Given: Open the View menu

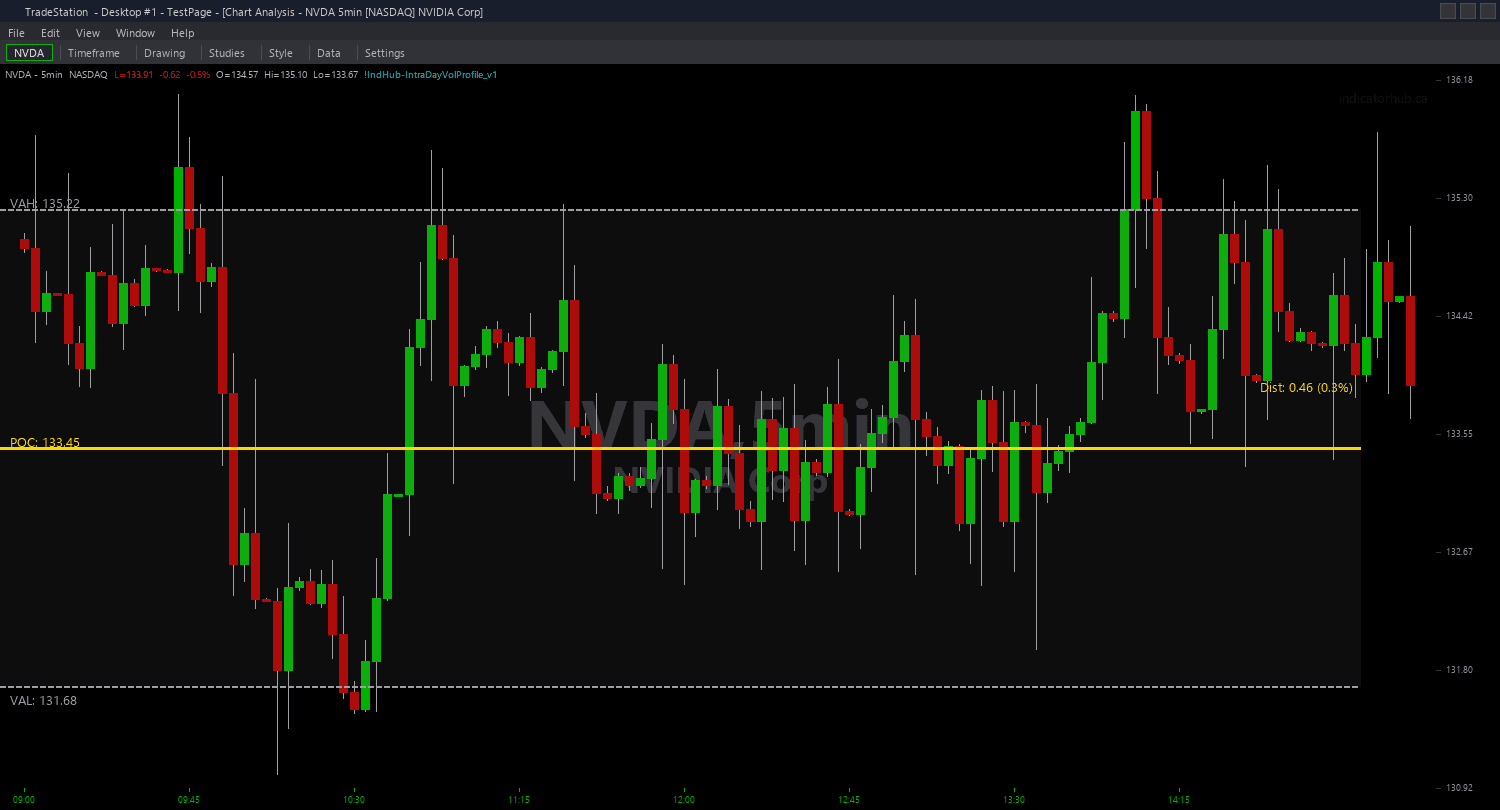Looking at the screenshot, I should coord(87,32).
